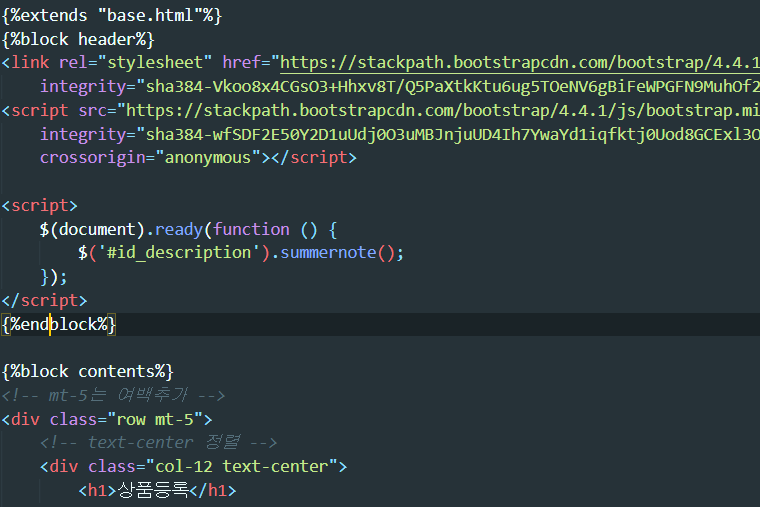Viewport: 760px width, 507px height.
Task: Click the opening <script> tag line
Action: click(x=39, y=206)
